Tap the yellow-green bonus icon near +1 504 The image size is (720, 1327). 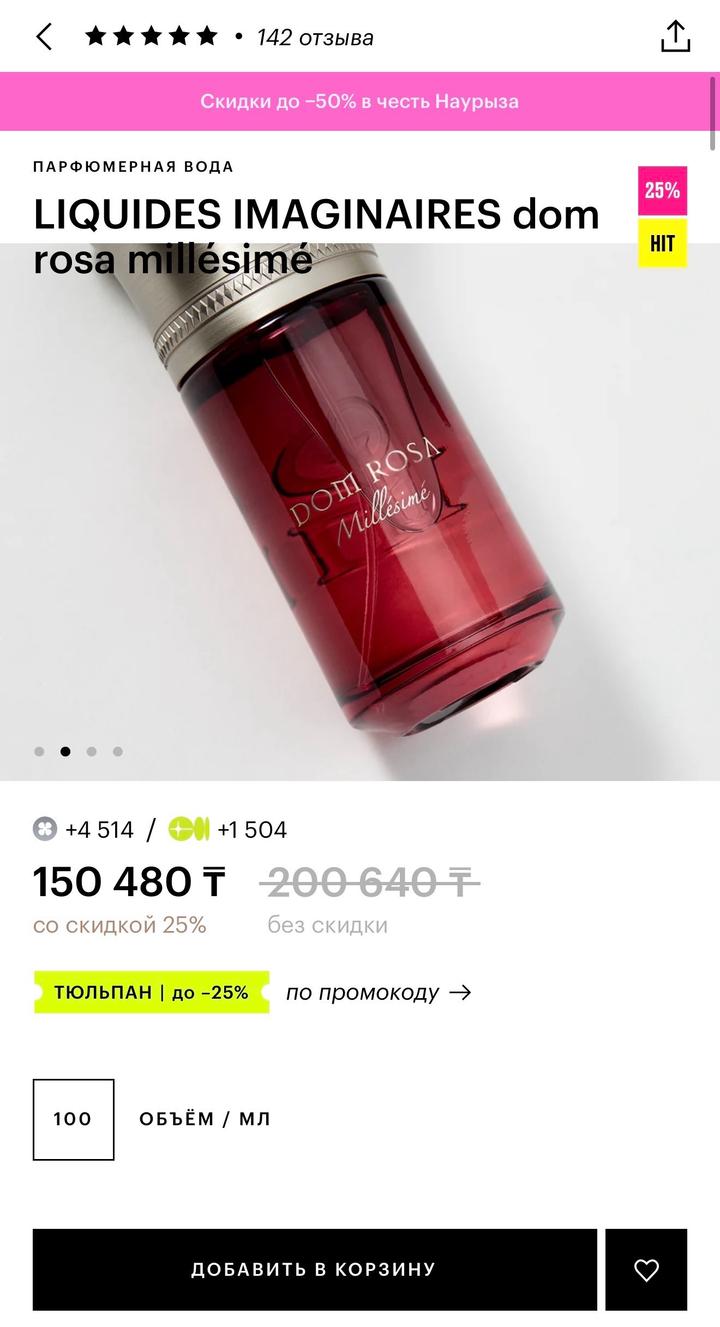click(189, 829)
